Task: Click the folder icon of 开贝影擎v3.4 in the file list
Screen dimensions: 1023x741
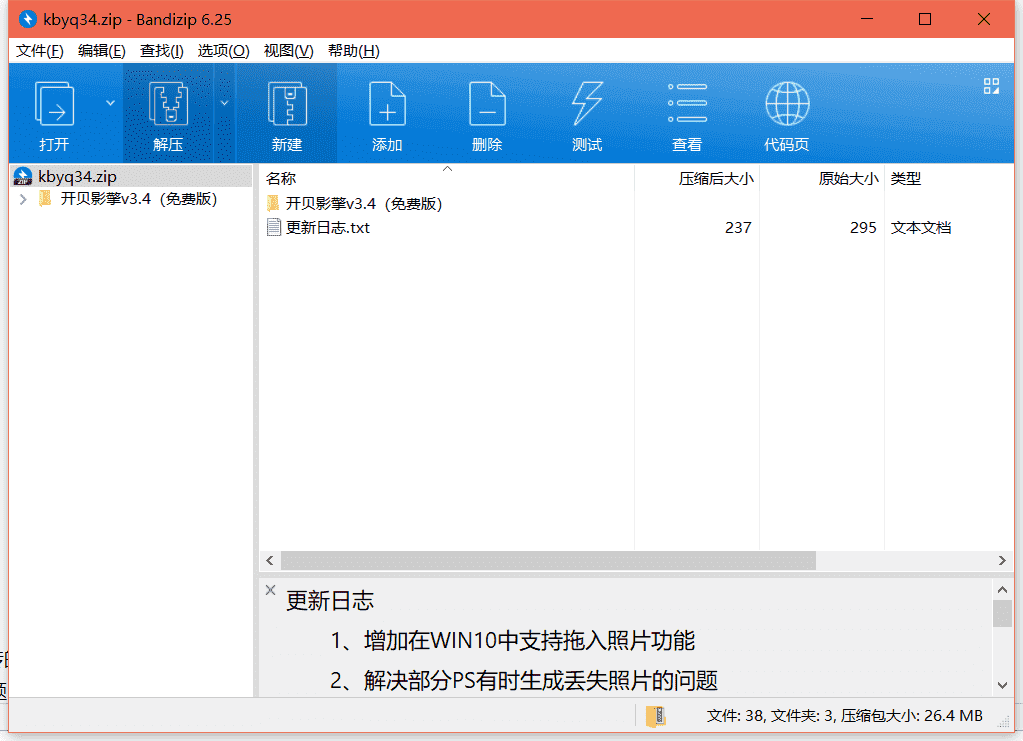Action: click(x=273, y=204)
